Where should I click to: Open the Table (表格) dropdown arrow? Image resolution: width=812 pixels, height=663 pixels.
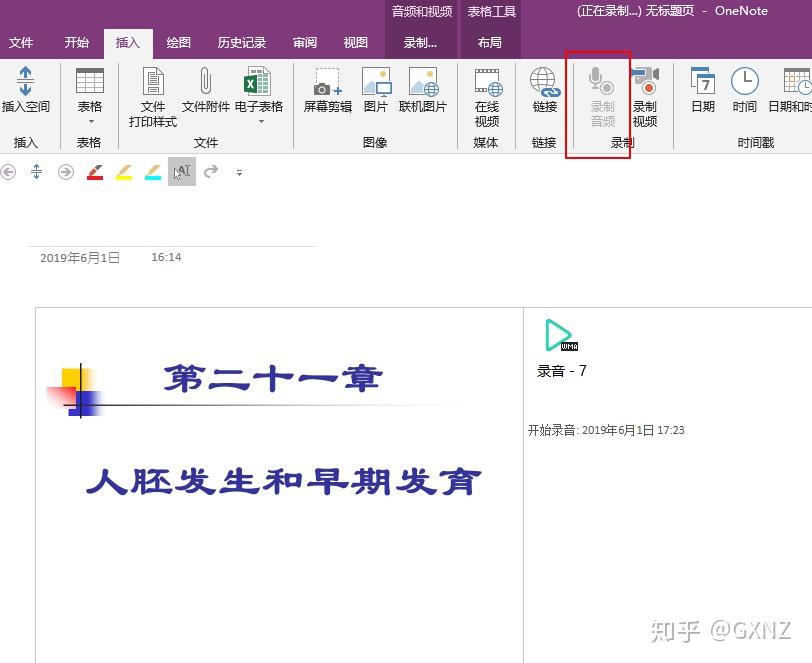[90, 120]
